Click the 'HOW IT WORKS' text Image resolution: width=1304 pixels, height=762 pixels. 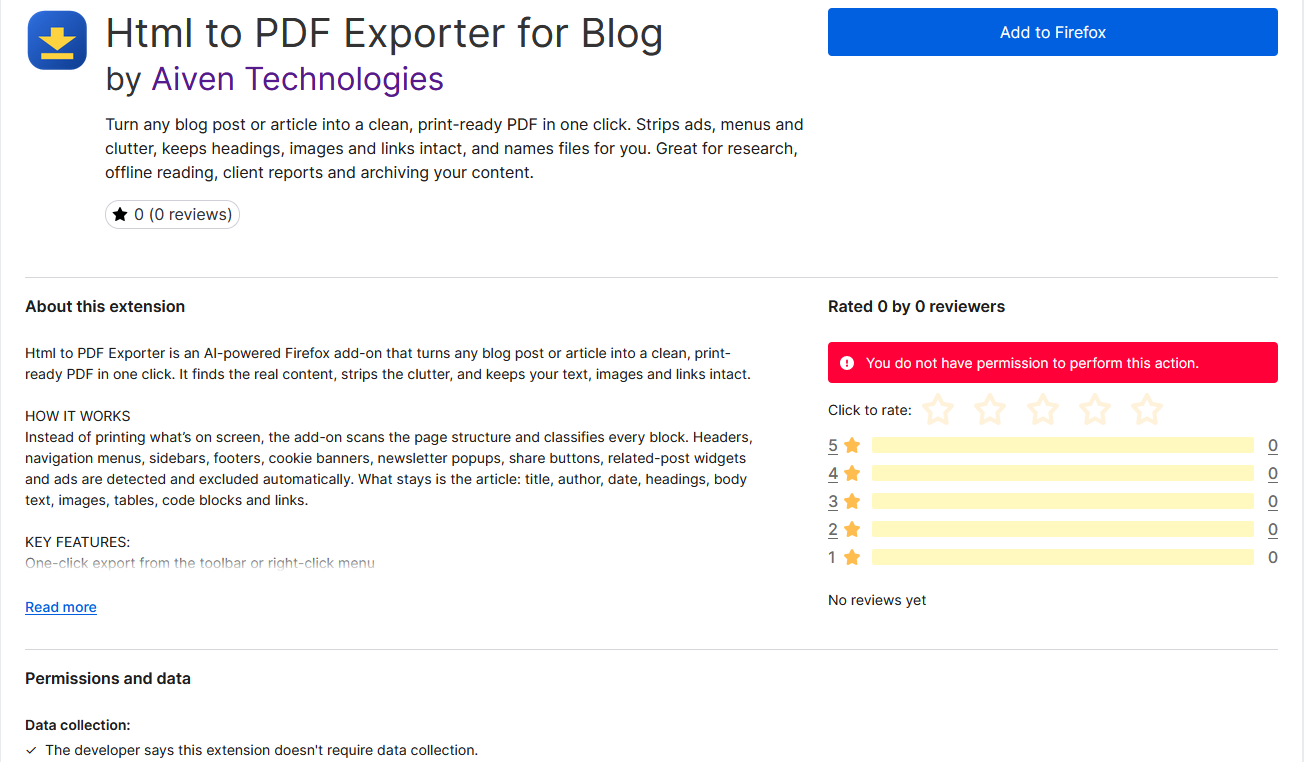[78, 416]
